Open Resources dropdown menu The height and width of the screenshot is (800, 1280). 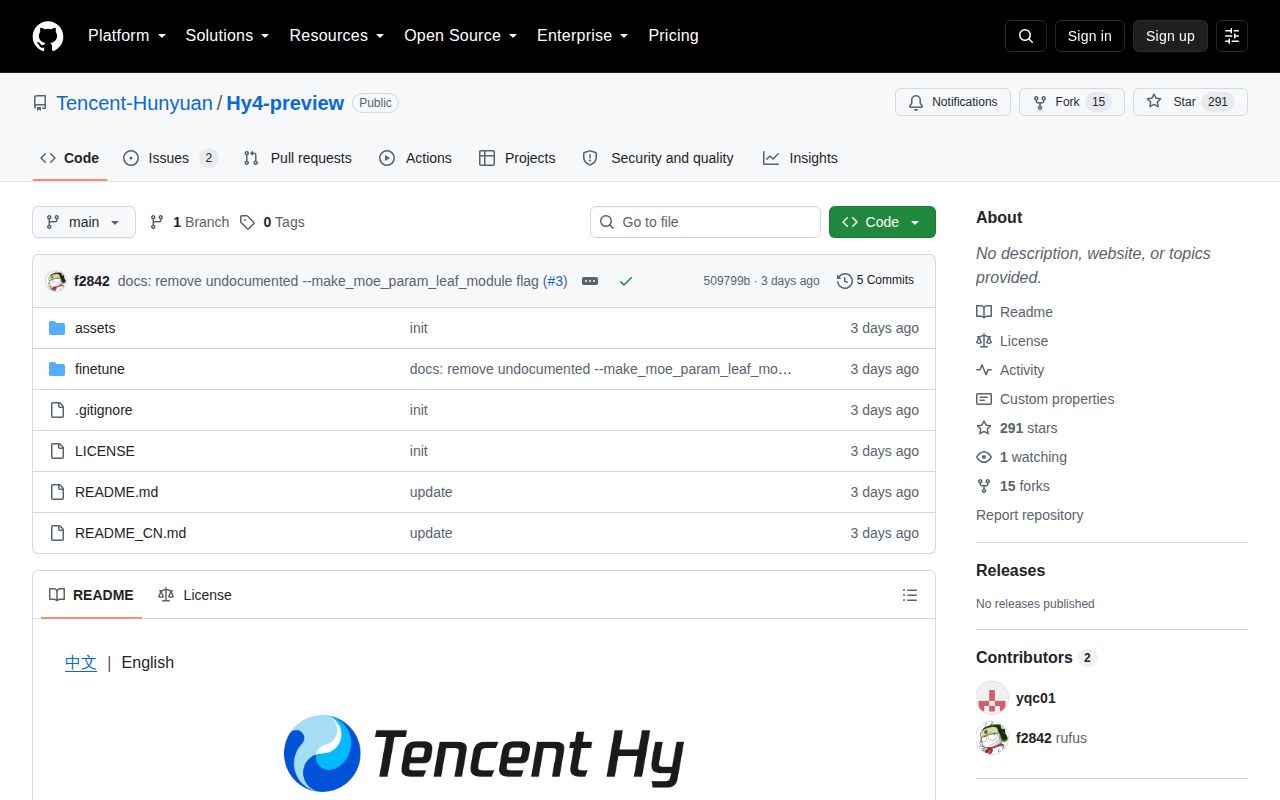pos(337,36)
